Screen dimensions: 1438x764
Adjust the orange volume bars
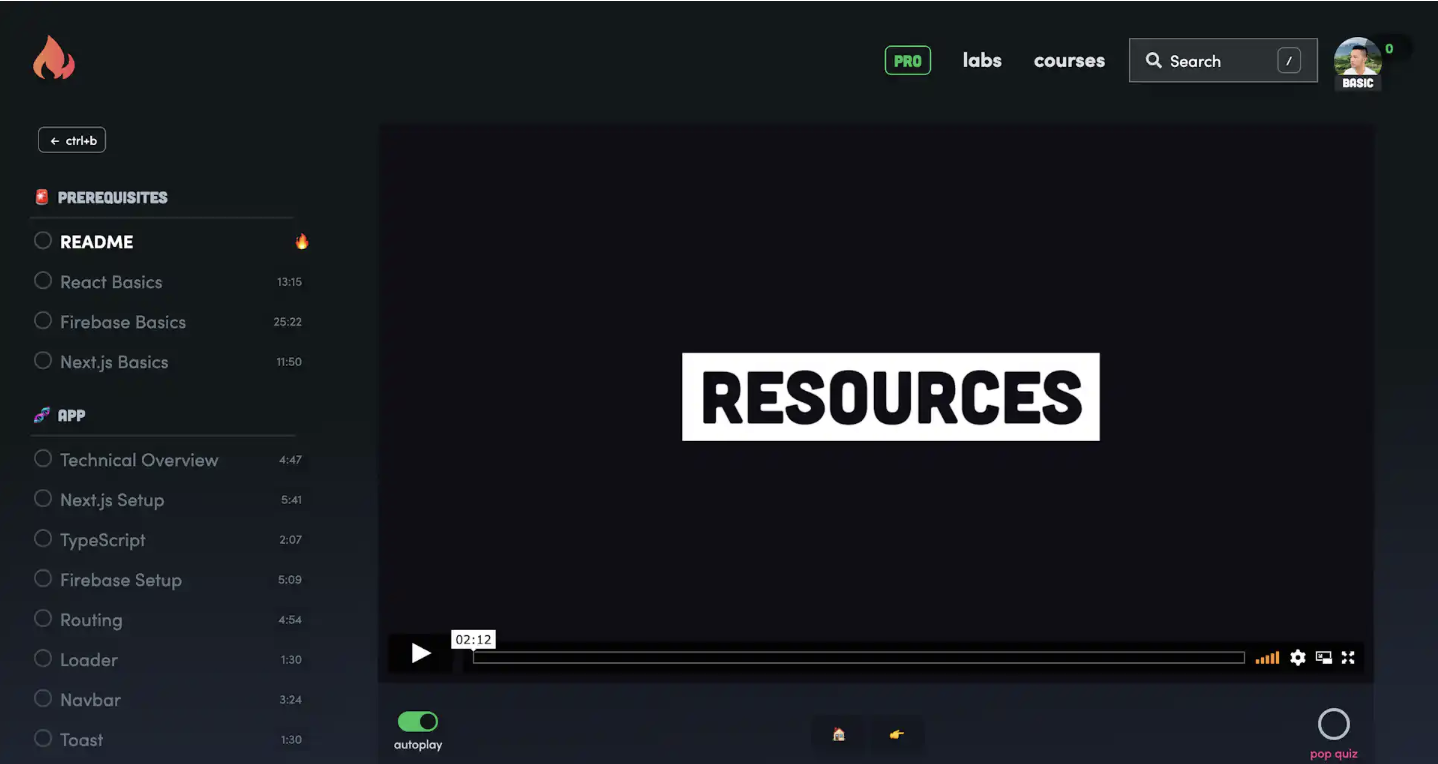click(x=1267, y=657)
